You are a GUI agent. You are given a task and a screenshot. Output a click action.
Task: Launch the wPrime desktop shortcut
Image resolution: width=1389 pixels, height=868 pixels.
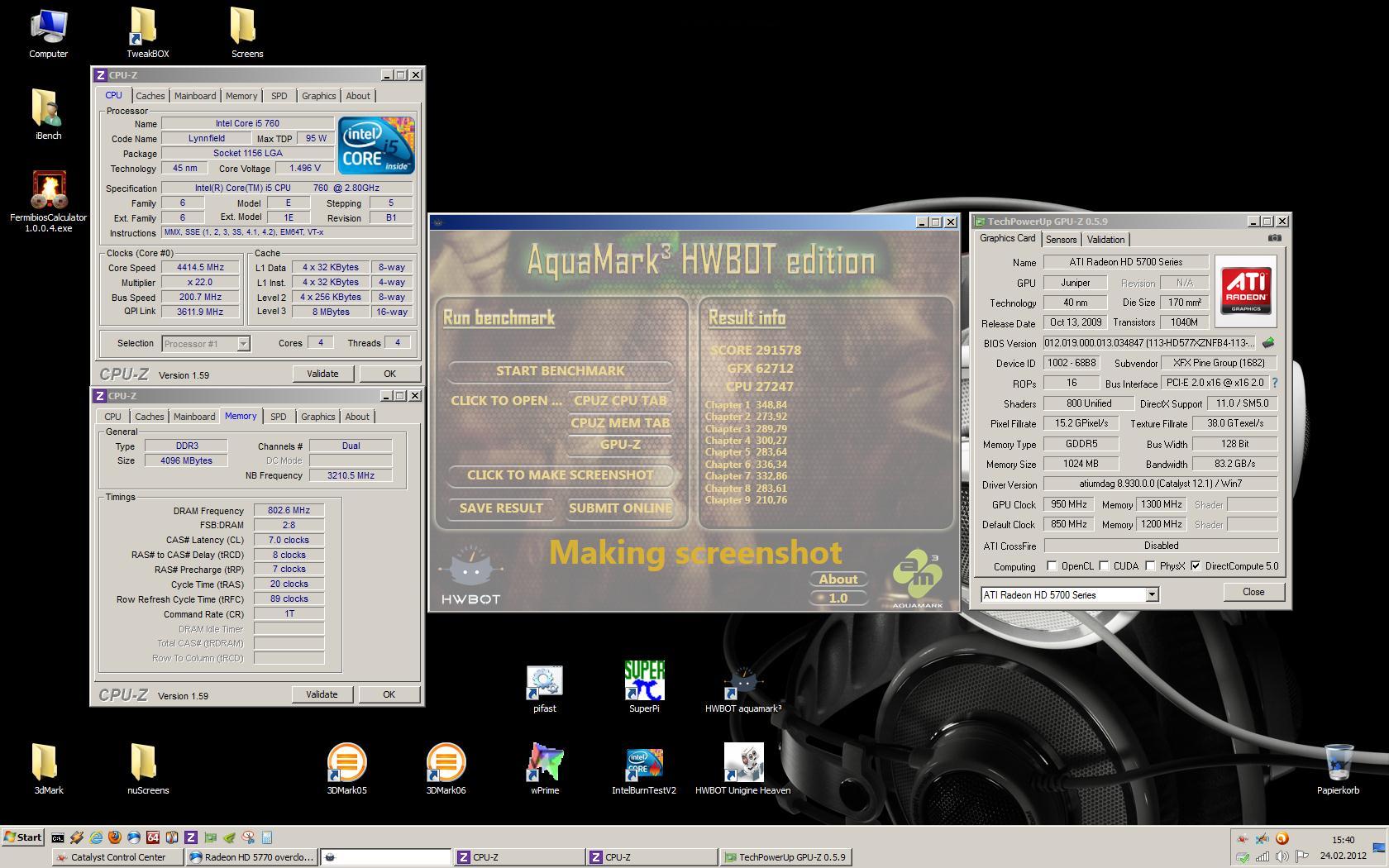point(544,769)
